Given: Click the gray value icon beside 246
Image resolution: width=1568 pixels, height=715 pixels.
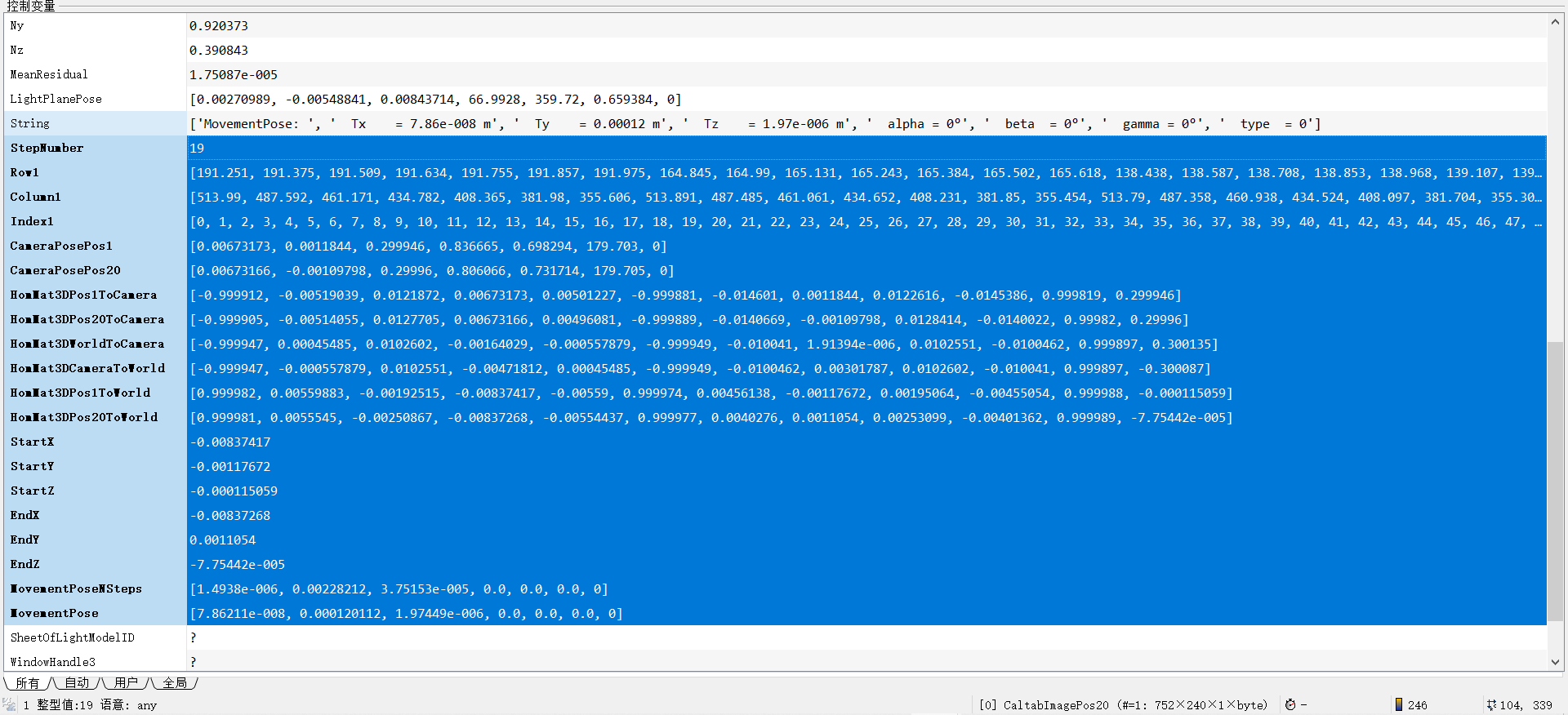Looking at the screenshot, I should tap(1399, 704).
